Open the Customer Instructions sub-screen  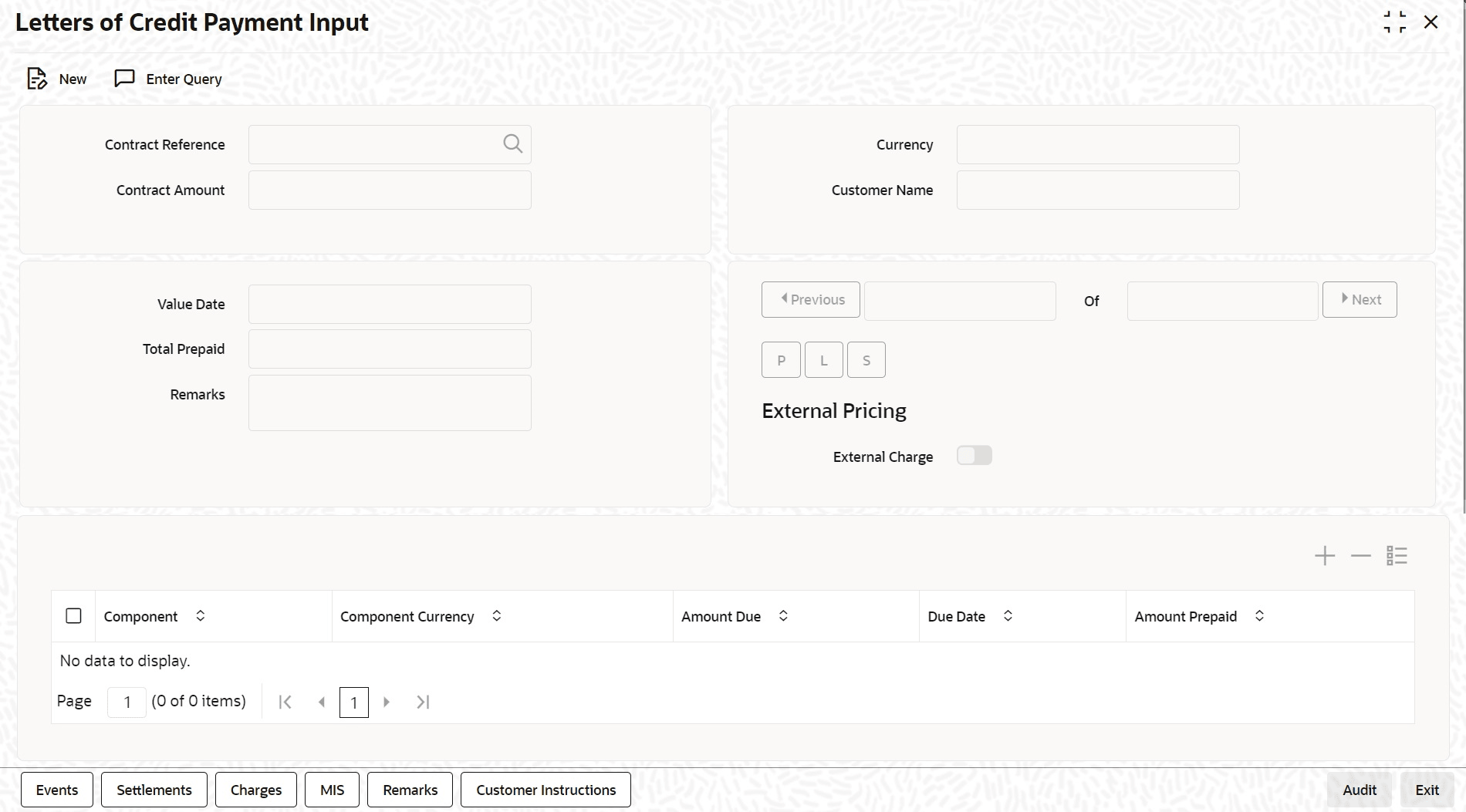click(x=546, y=790)
